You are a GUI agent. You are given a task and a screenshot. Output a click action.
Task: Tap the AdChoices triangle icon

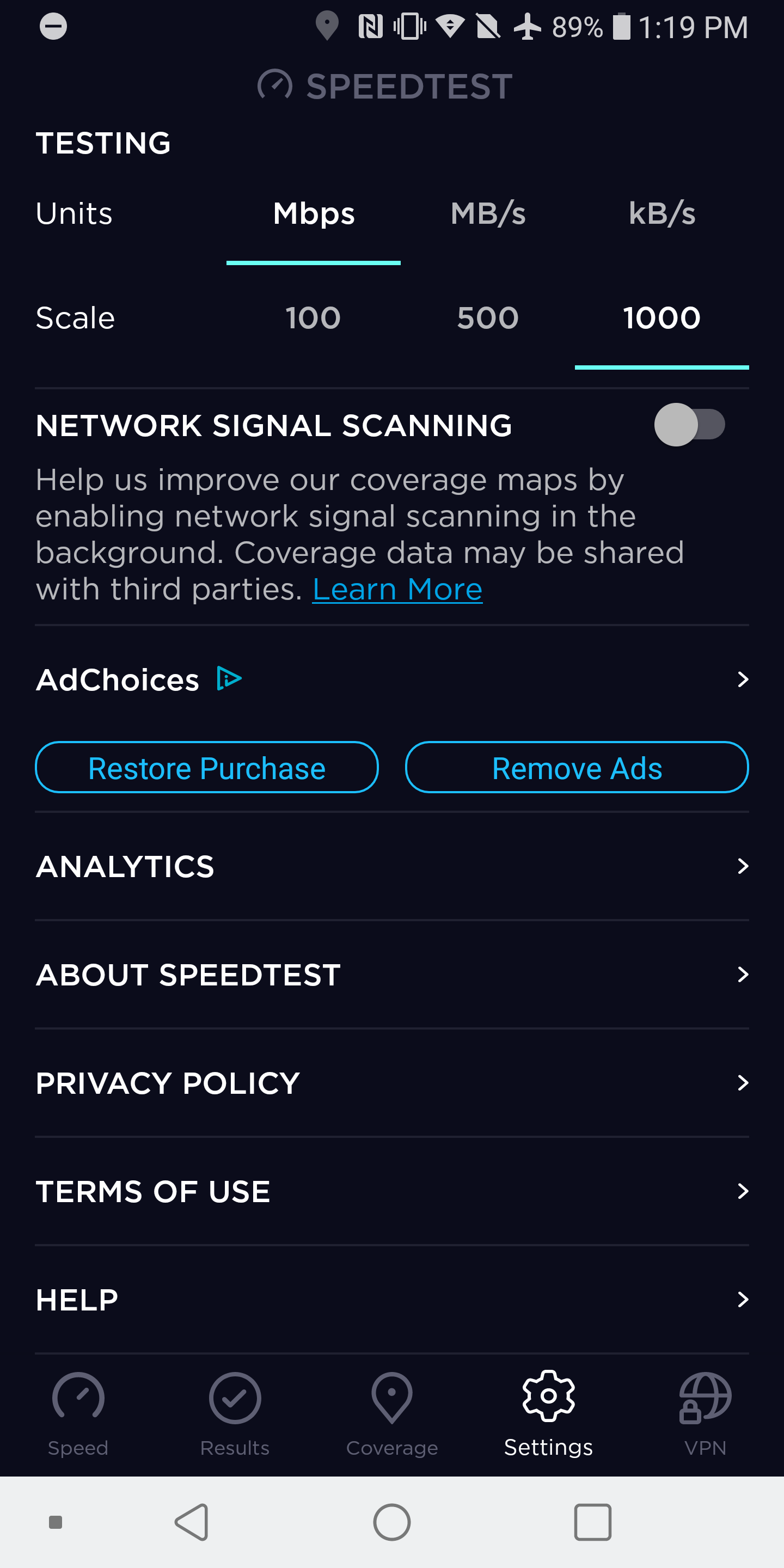(x=229, y=679)
